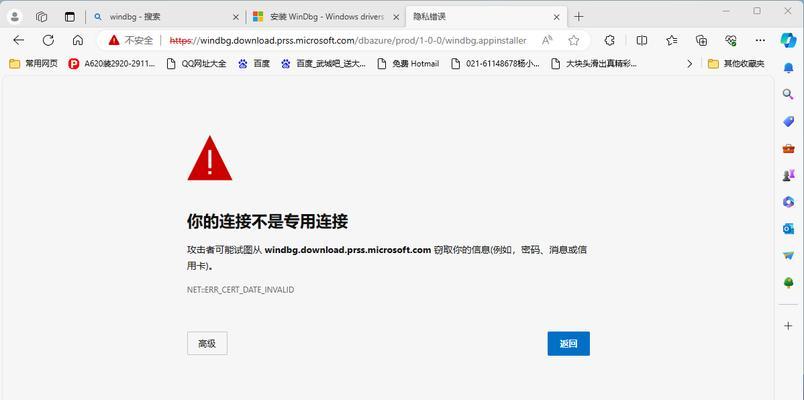Click the Read aloud icon in address bar
This screenshot has width=804, height=400.
pyautogui.click(x=547, y=41)
